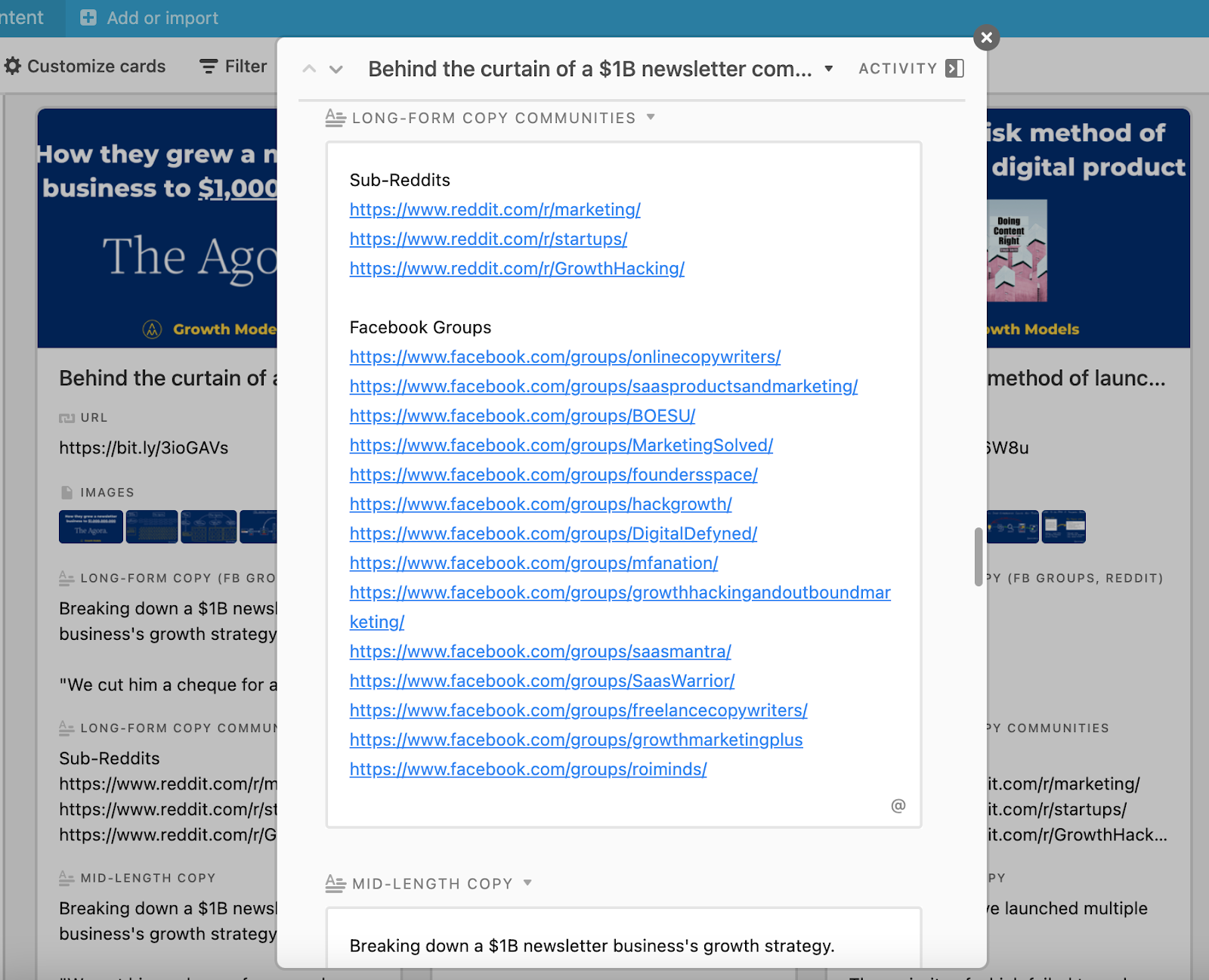Open second image thumbnail on left card
1209x980 pixels.
tap(152, 527)
